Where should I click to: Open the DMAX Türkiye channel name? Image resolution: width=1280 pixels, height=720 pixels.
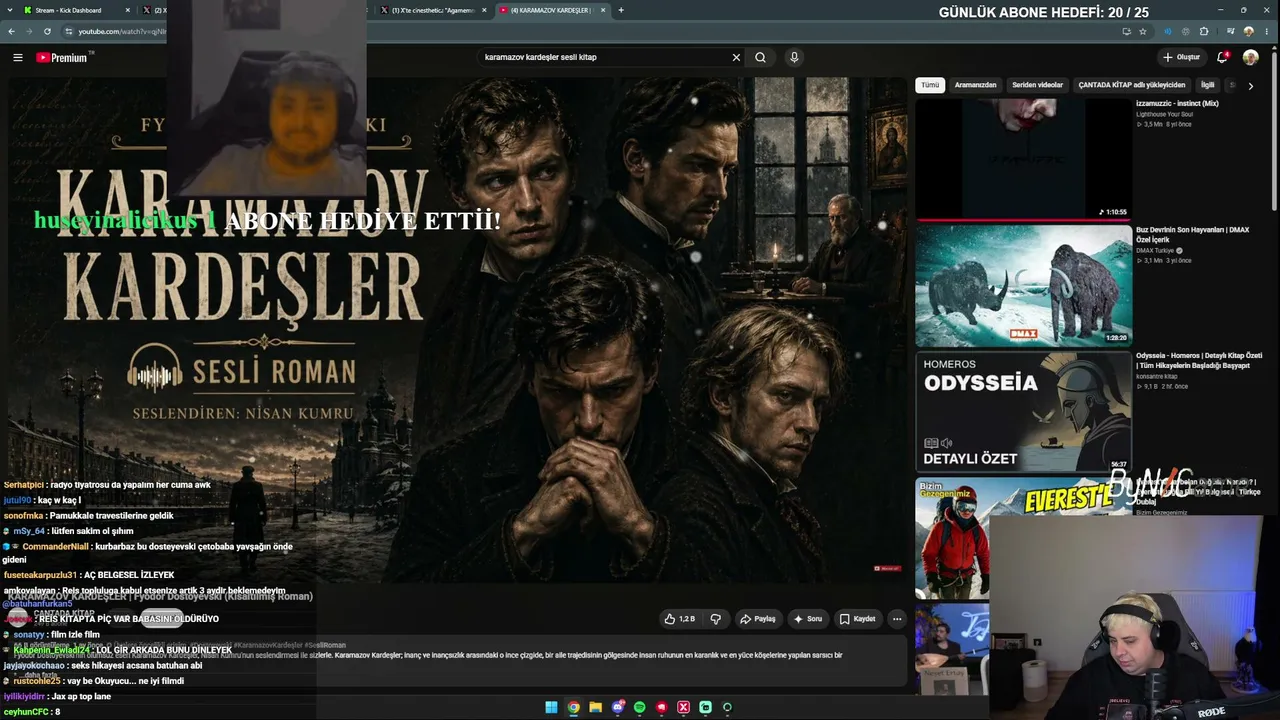pyautogui.click(x=1155, y=250)
